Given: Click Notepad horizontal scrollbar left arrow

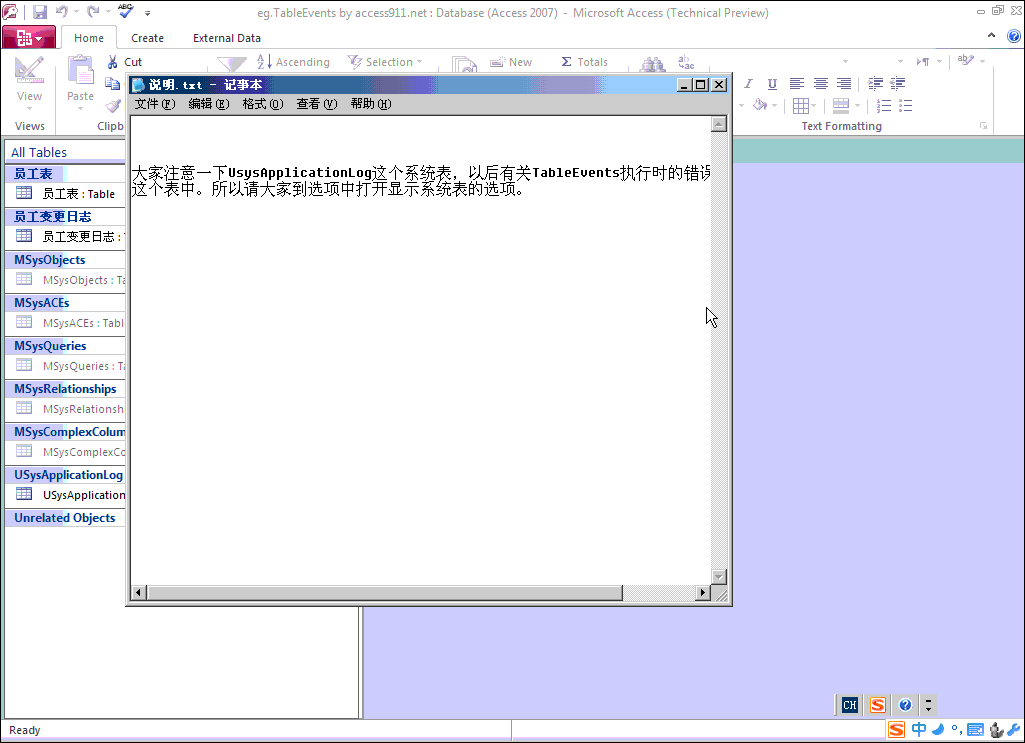Looking at the screenshot, I should coord(139,593).
